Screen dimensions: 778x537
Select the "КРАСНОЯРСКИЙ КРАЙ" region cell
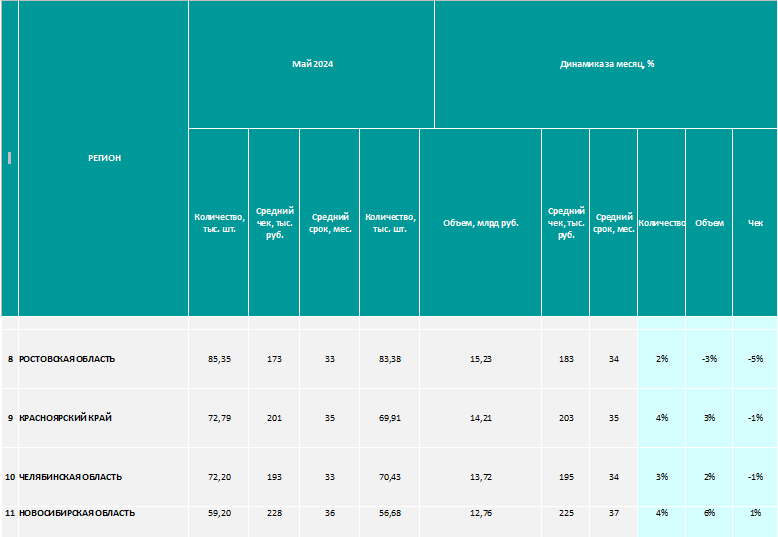pos(104,418)
